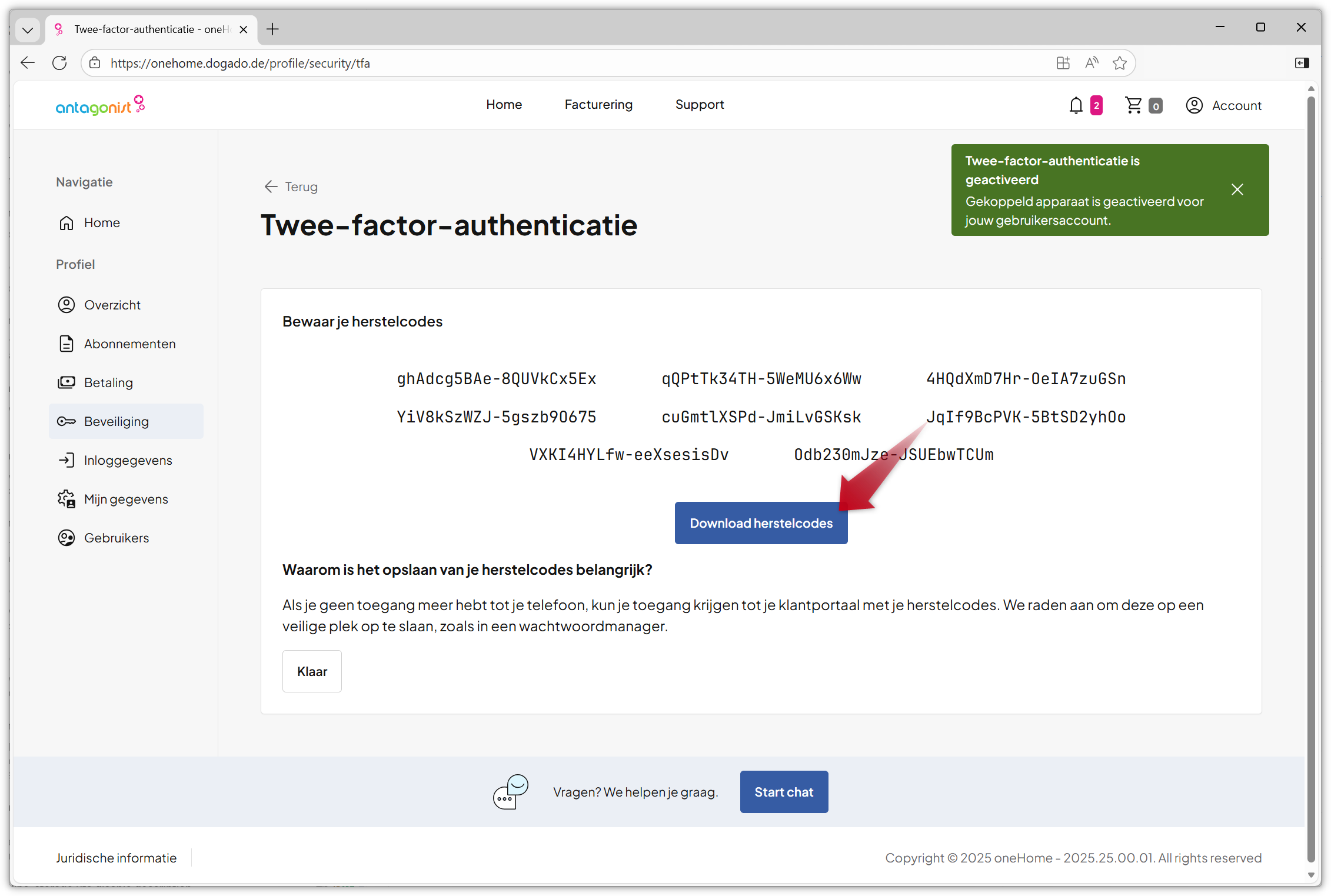This screenshot has width=1331, height=896.
Task: Click the Antagonist logo
Action: [x=100, y=105]
